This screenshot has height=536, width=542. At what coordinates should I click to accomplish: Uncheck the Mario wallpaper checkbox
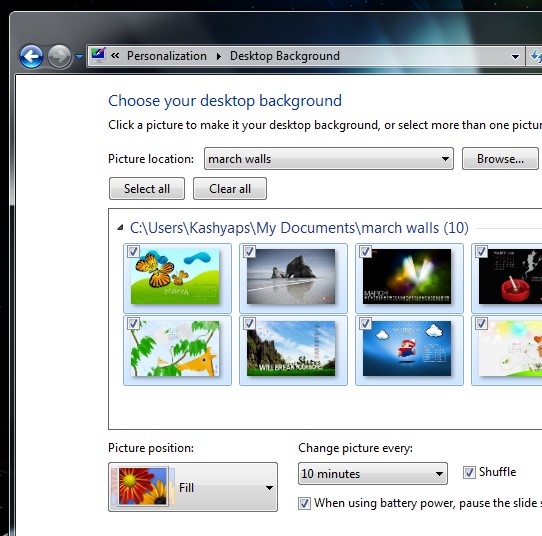tap(365, 323)
